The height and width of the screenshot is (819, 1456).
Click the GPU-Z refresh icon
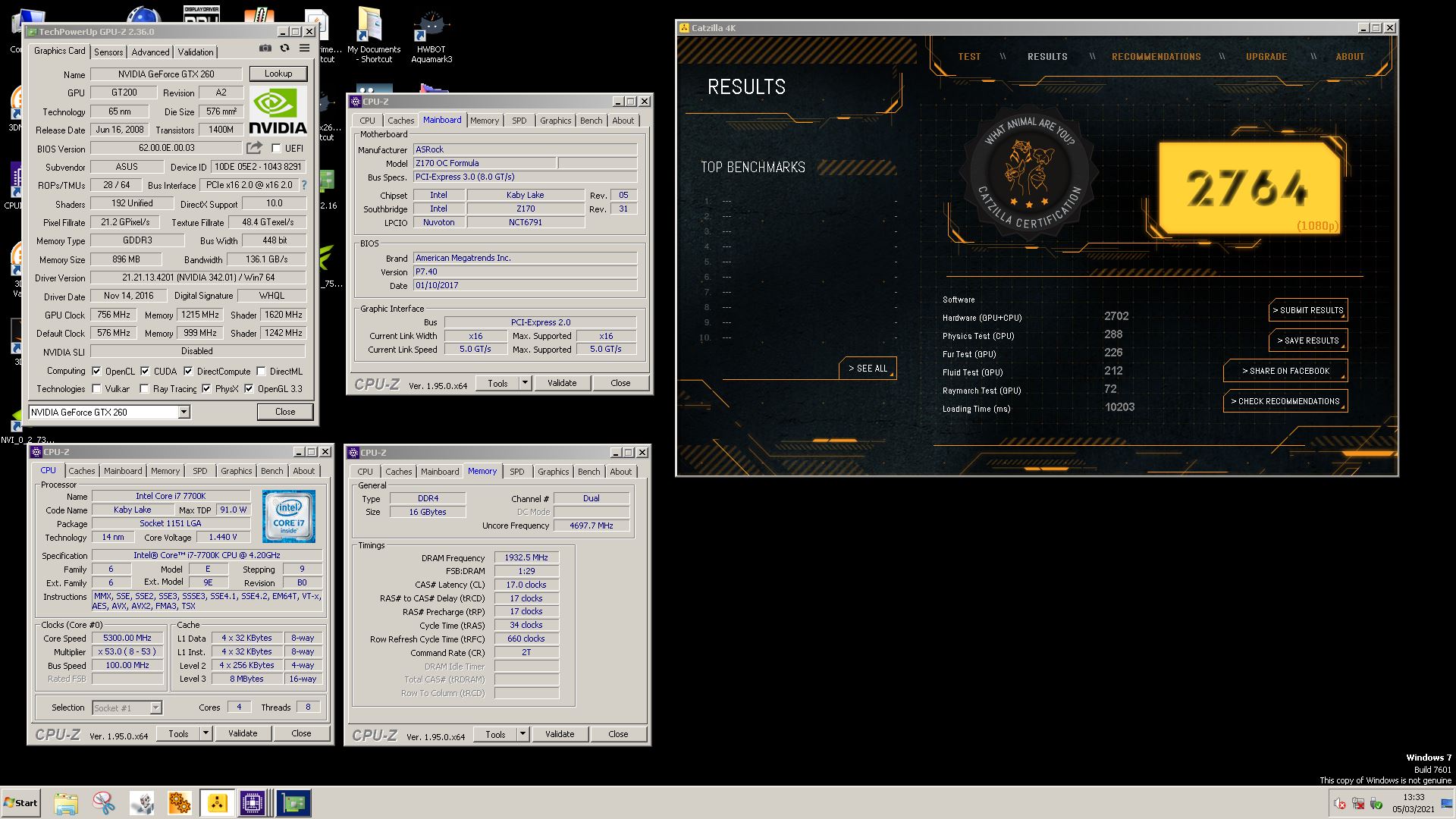(284, 48)
